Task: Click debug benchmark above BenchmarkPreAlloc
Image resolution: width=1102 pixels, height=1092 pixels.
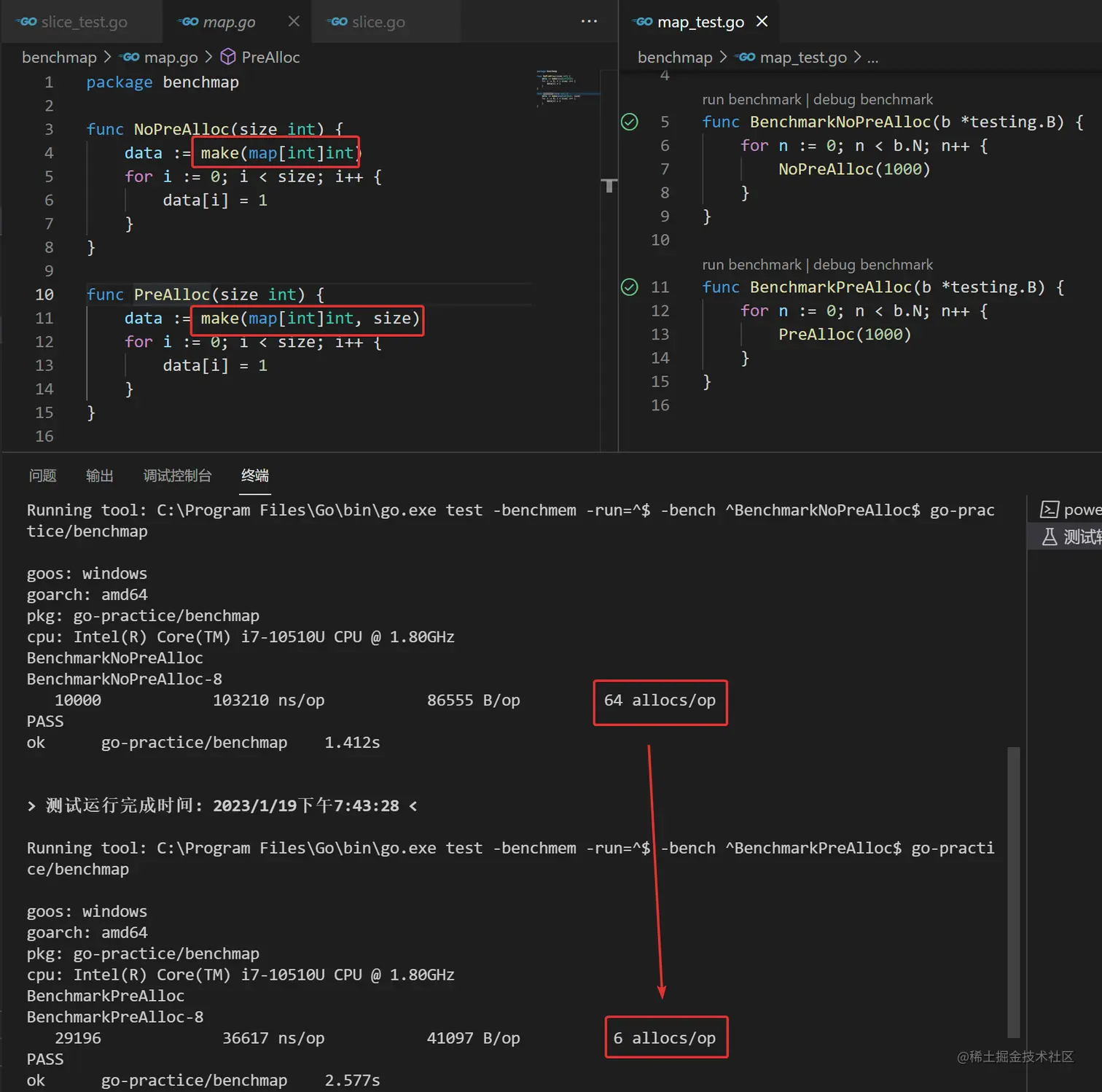Action: point(873,265)
